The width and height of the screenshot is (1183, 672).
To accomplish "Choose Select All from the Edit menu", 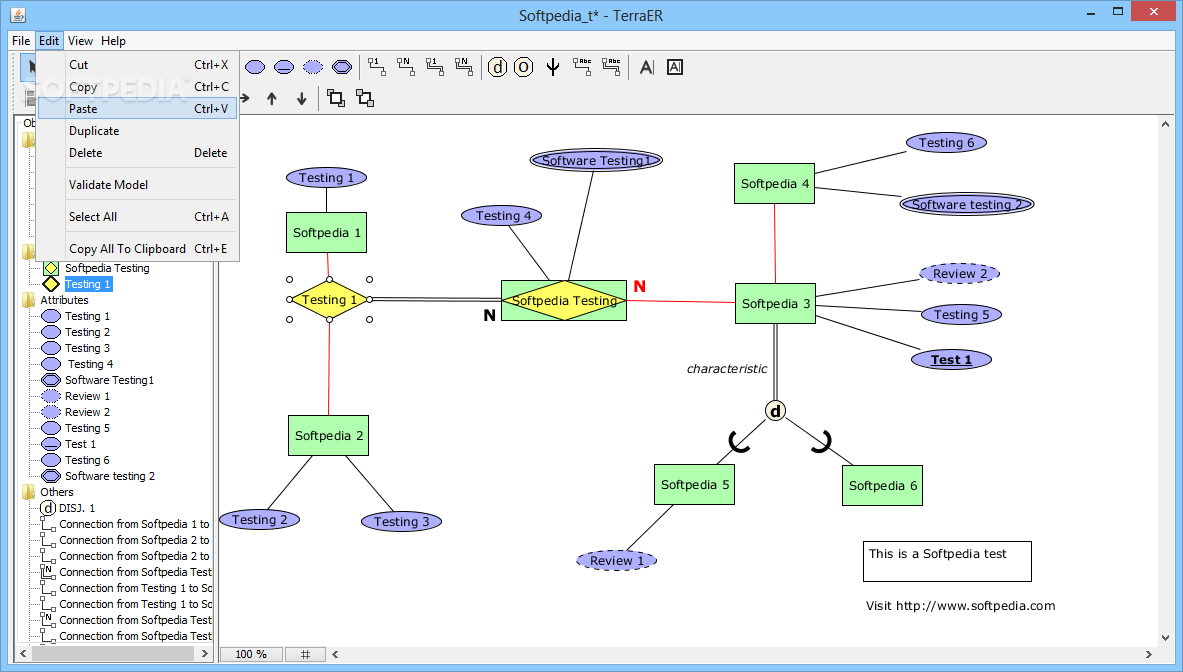I will coord(137,216).
